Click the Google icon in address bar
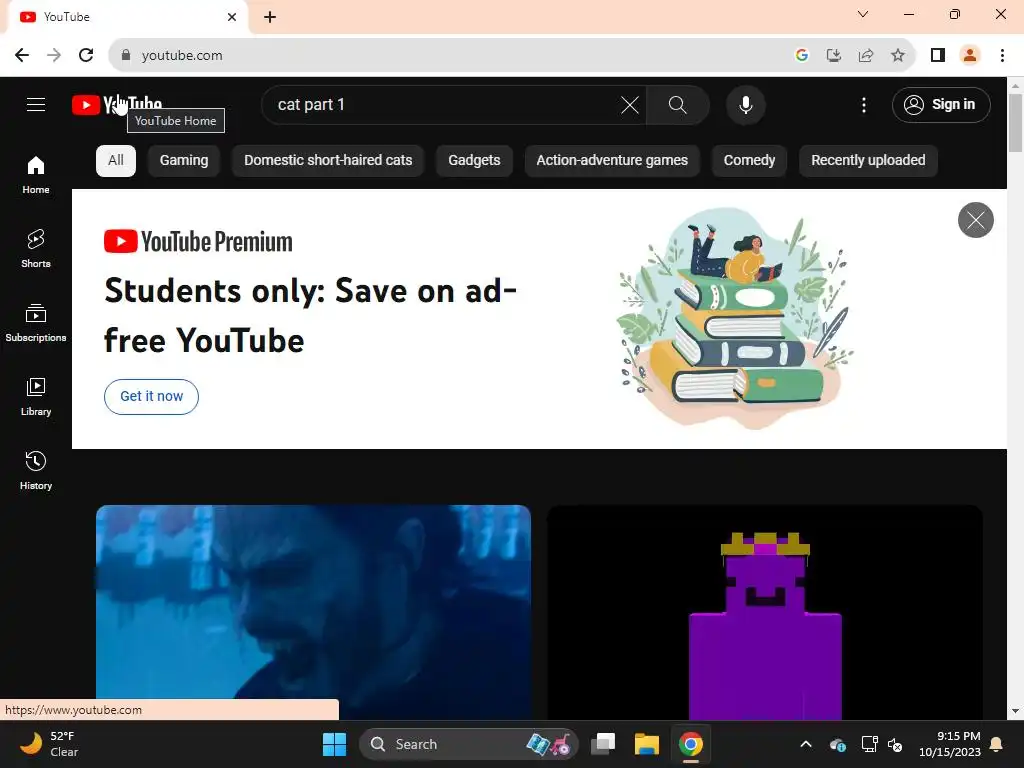The height and width of the screenshot is (768, 1024). 802,56
